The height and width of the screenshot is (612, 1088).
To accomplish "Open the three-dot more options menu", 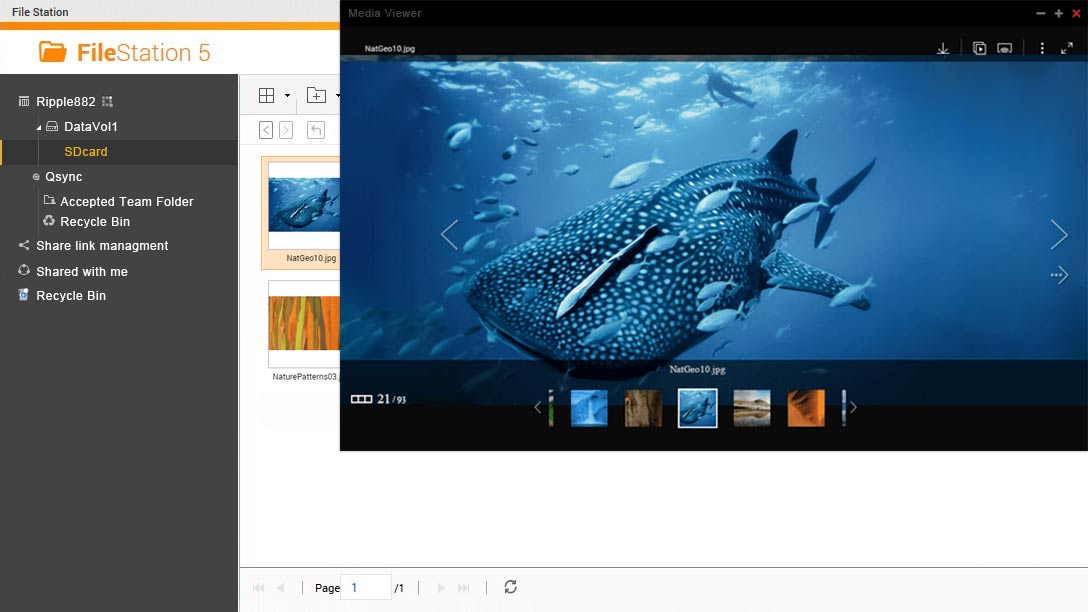I will tap(1042, 49).
